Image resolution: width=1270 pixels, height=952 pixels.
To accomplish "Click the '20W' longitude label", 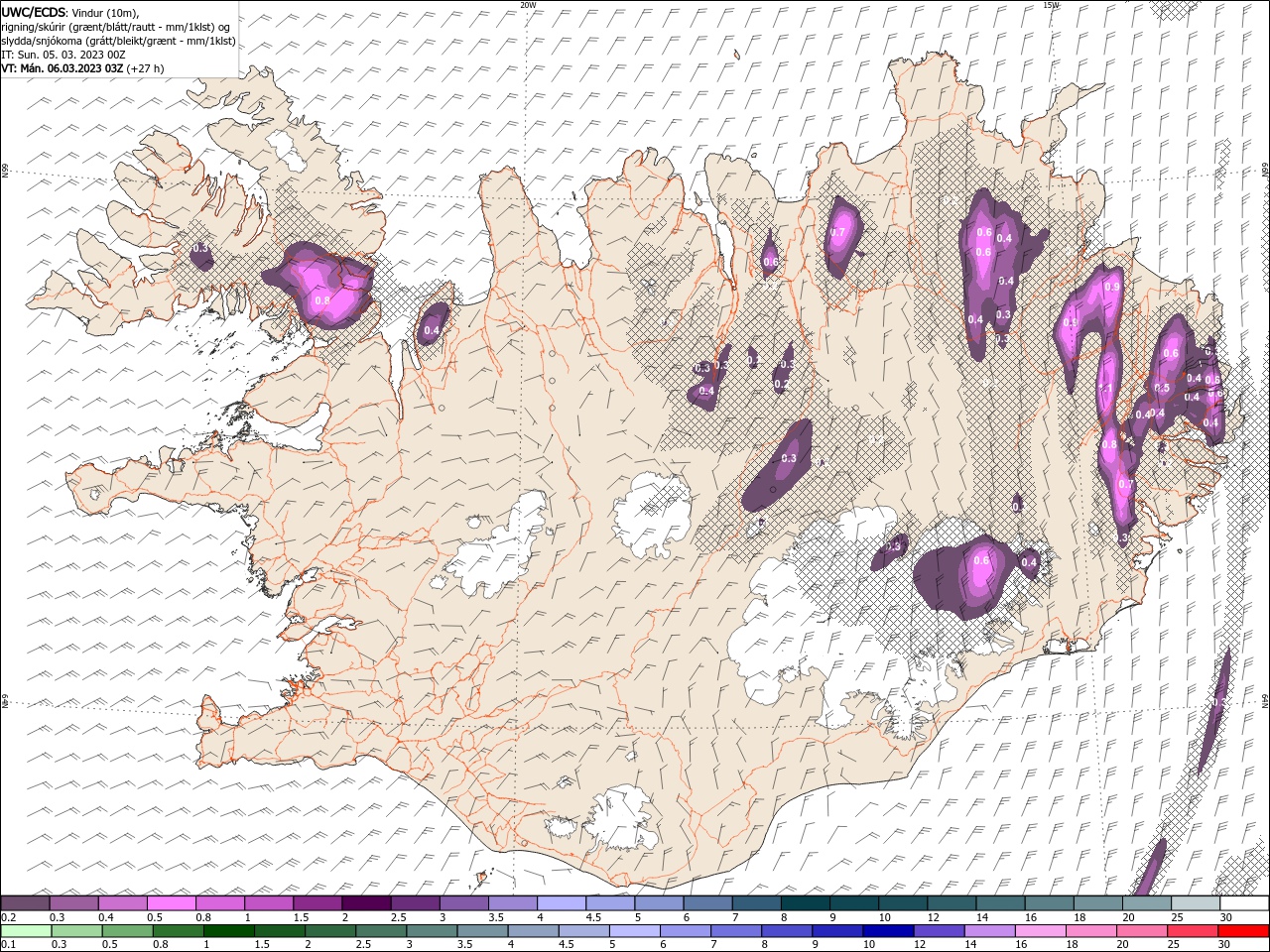I will tap(528, 5).
